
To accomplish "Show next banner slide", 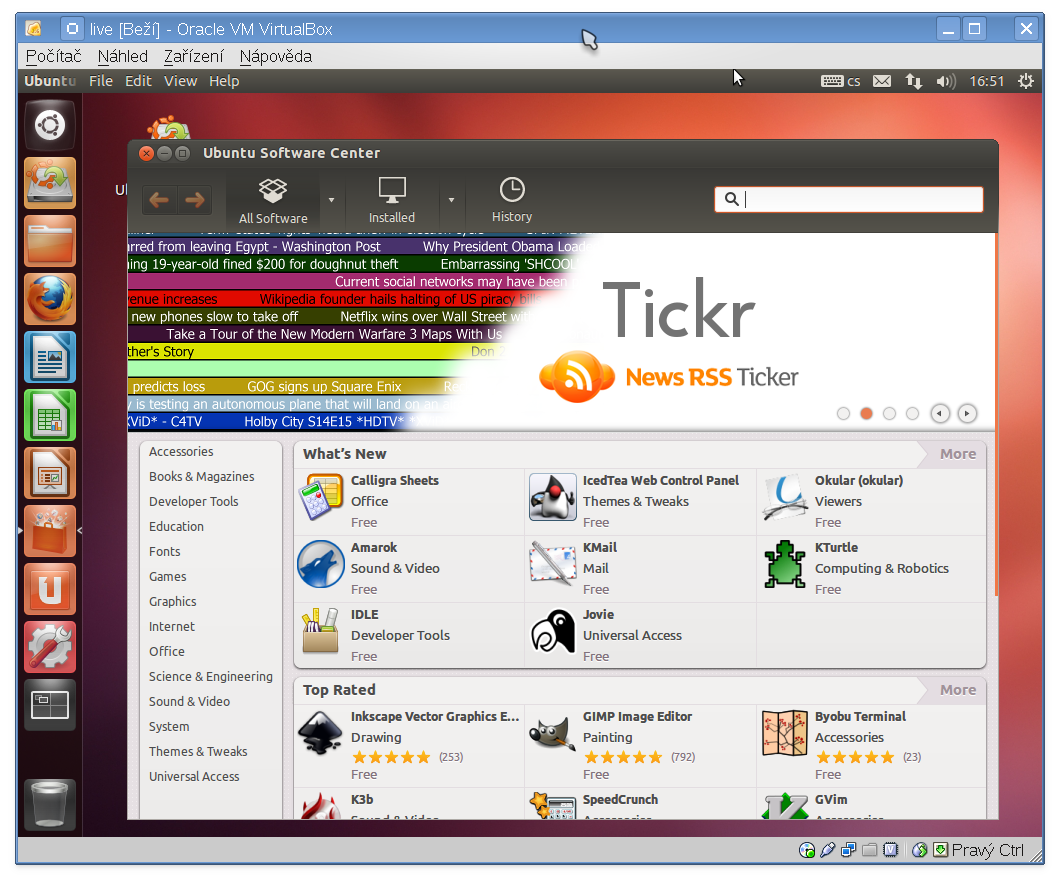I will pyautogui.click(x=967, y=413).
